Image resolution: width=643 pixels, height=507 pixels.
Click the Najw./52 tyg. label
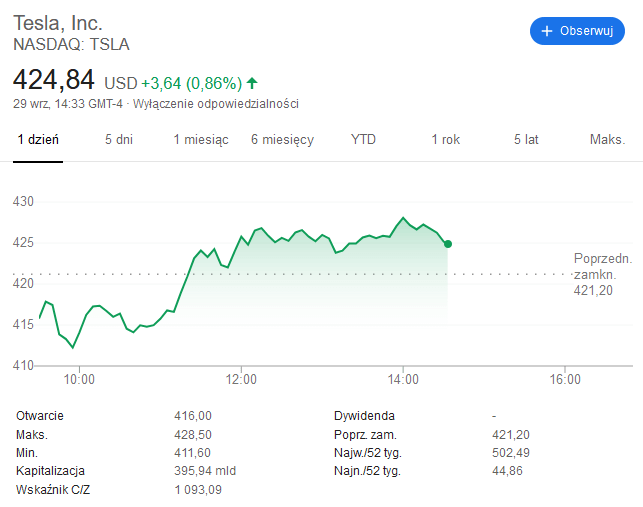367,452
